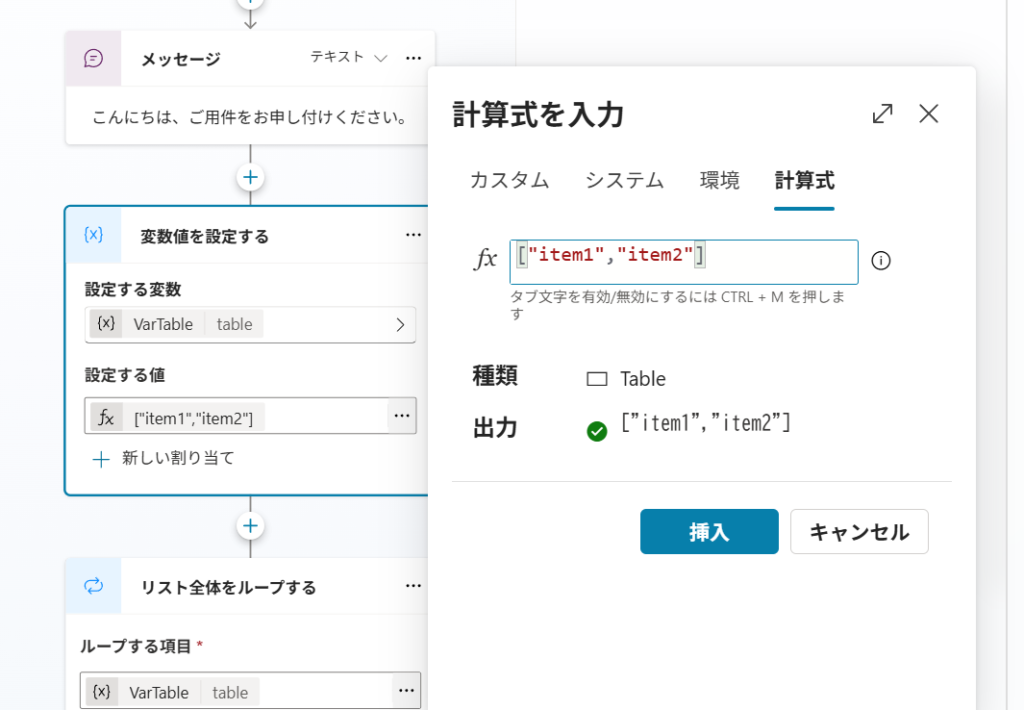
Task: Open more options on the リスト全体をループする node
Action: coord(414,587)
